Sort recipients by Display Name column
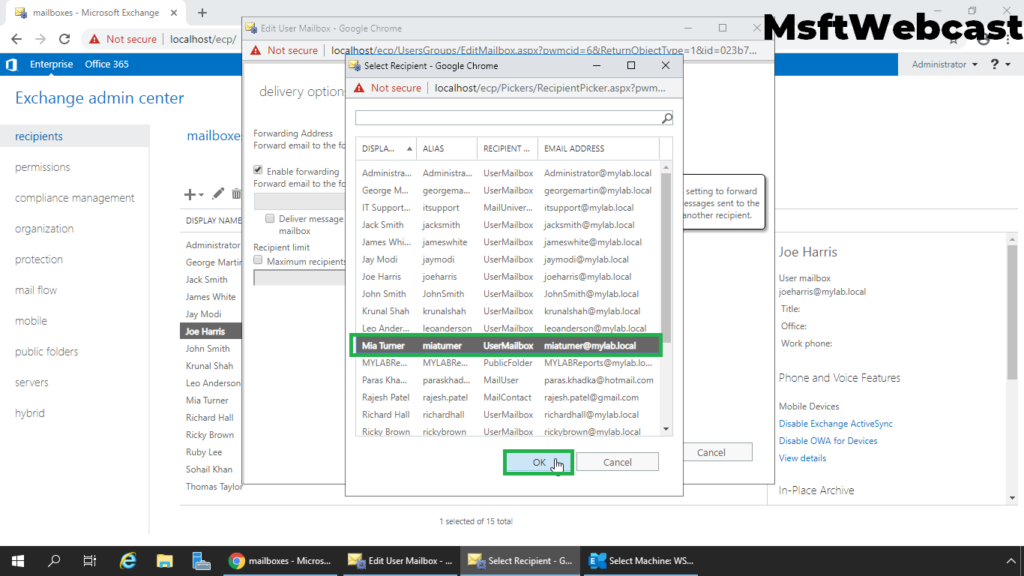The height and width of the screenshot is (576, 1024). point(386,149)
